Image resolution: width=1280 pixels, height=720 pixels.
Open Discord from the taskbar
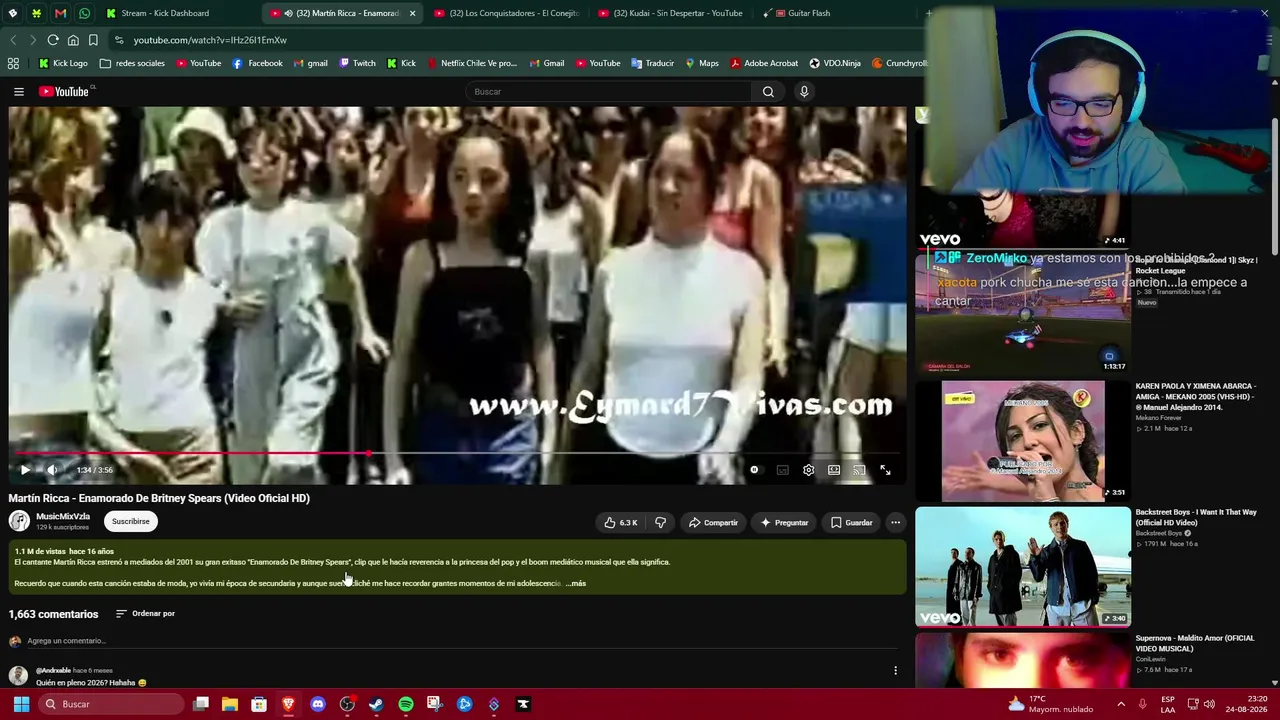[x=318, y=704]
